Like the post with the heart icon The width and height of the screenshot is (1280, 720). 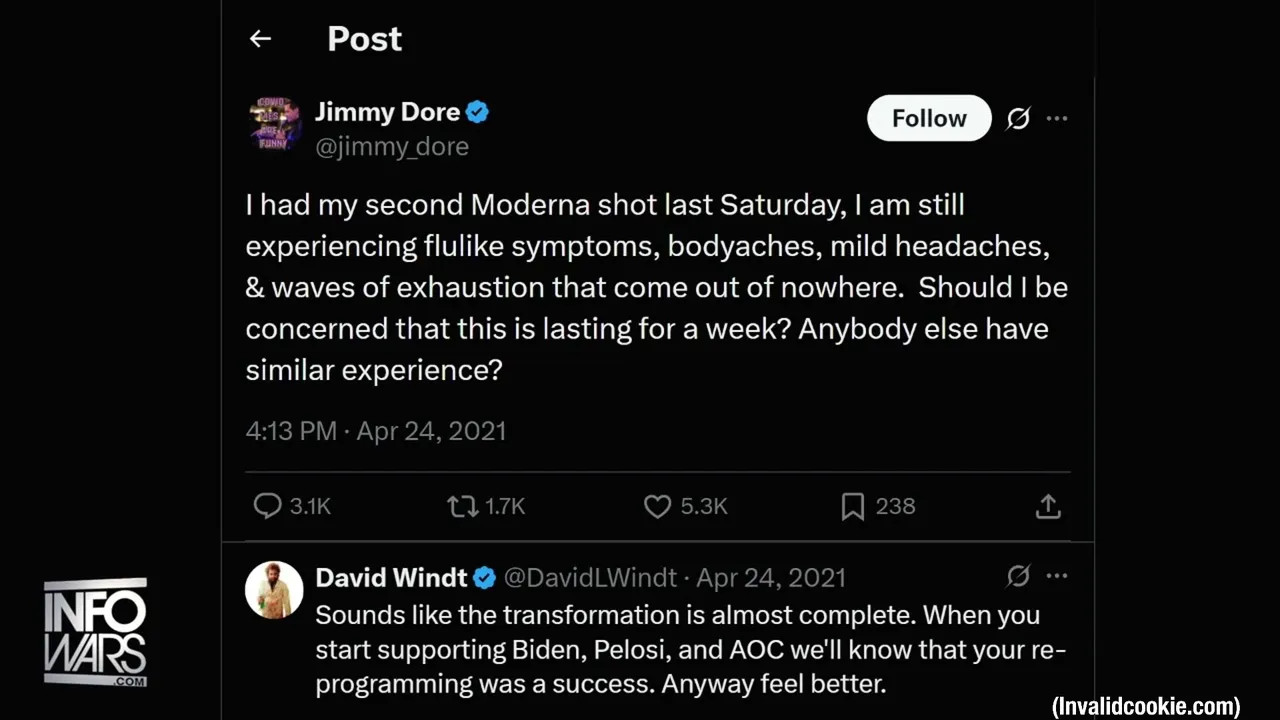click(657, 506)
